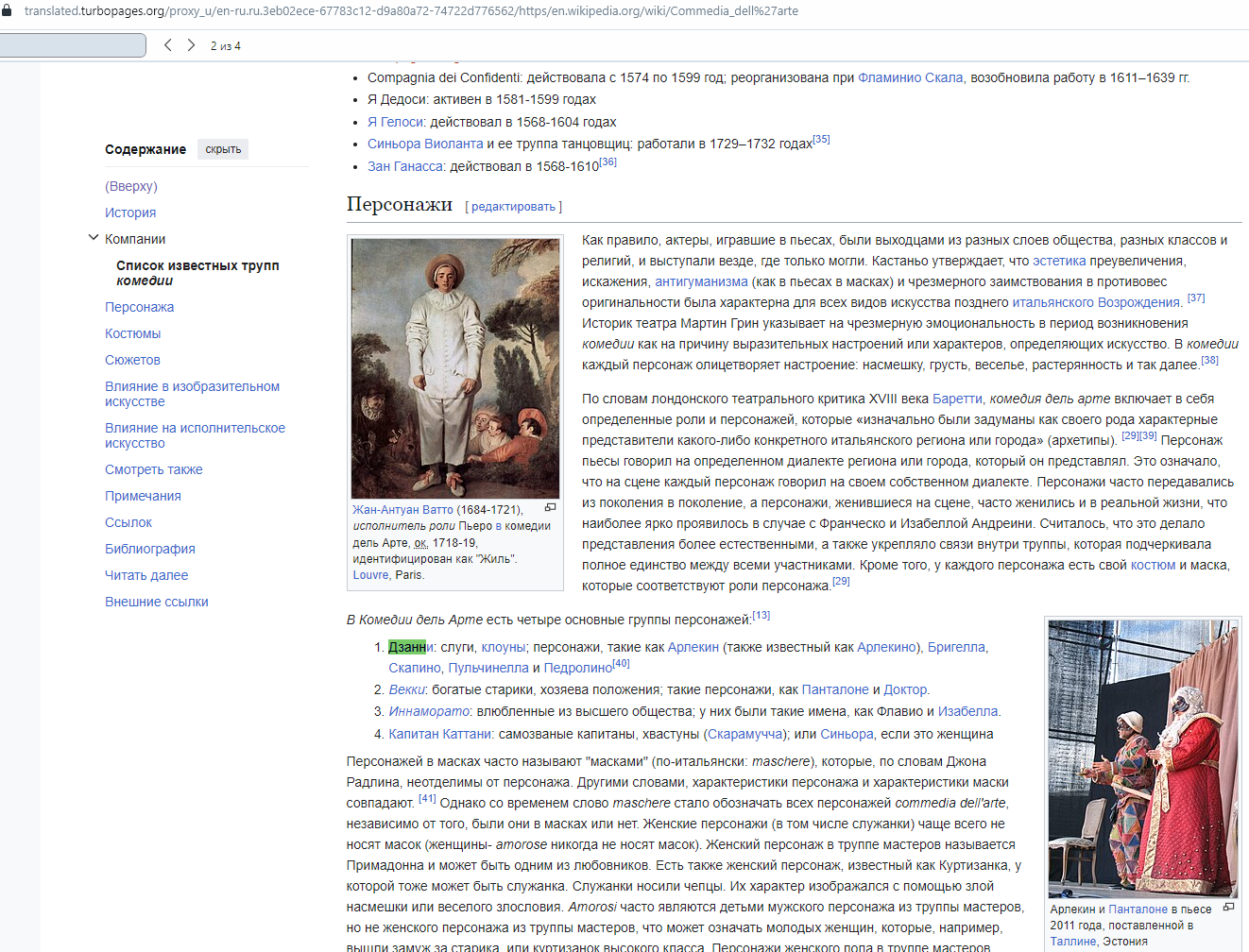The image size is (1249, 952).
Task: Open the Watteau Pierrot painting thumbnail
Action: coord(455,368)
